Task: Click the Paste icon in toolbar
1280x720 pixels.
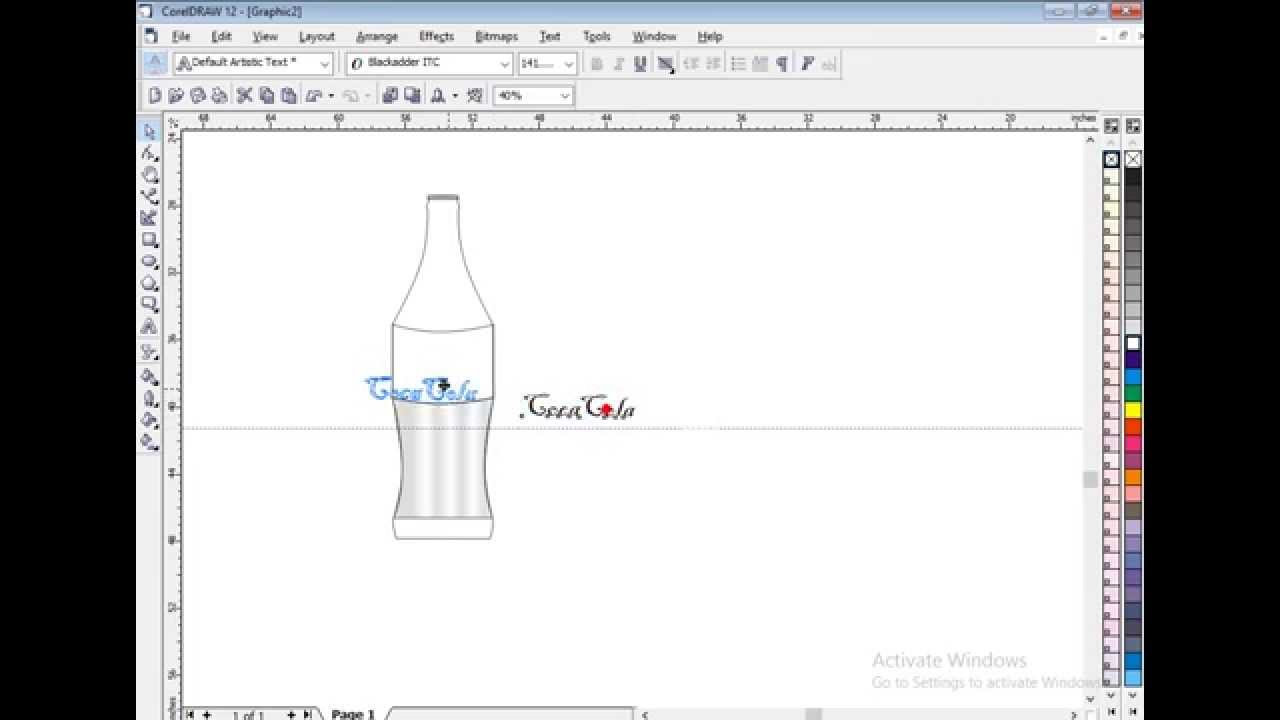Action: point(289,96)
